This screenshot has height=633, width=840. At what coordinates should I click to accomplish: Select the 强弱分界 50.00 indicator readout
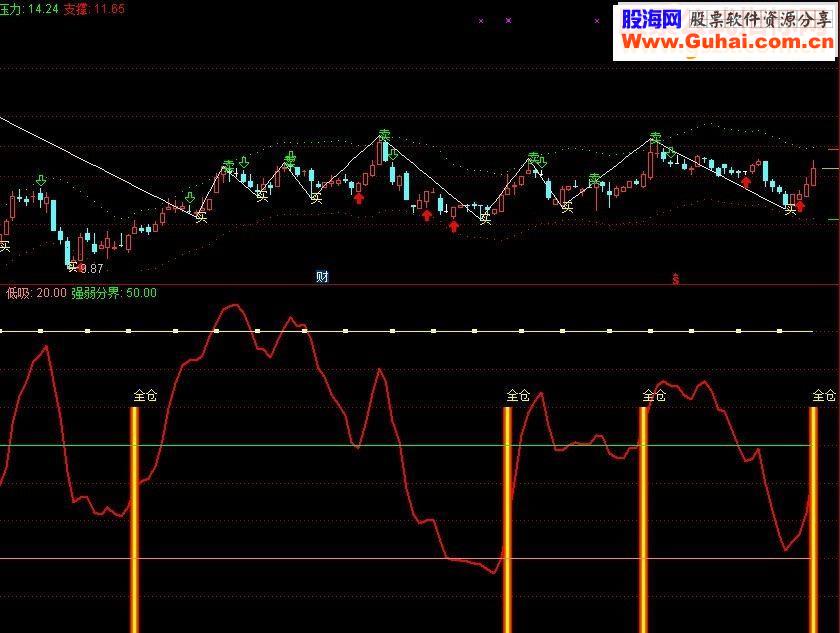click(114, 292)
